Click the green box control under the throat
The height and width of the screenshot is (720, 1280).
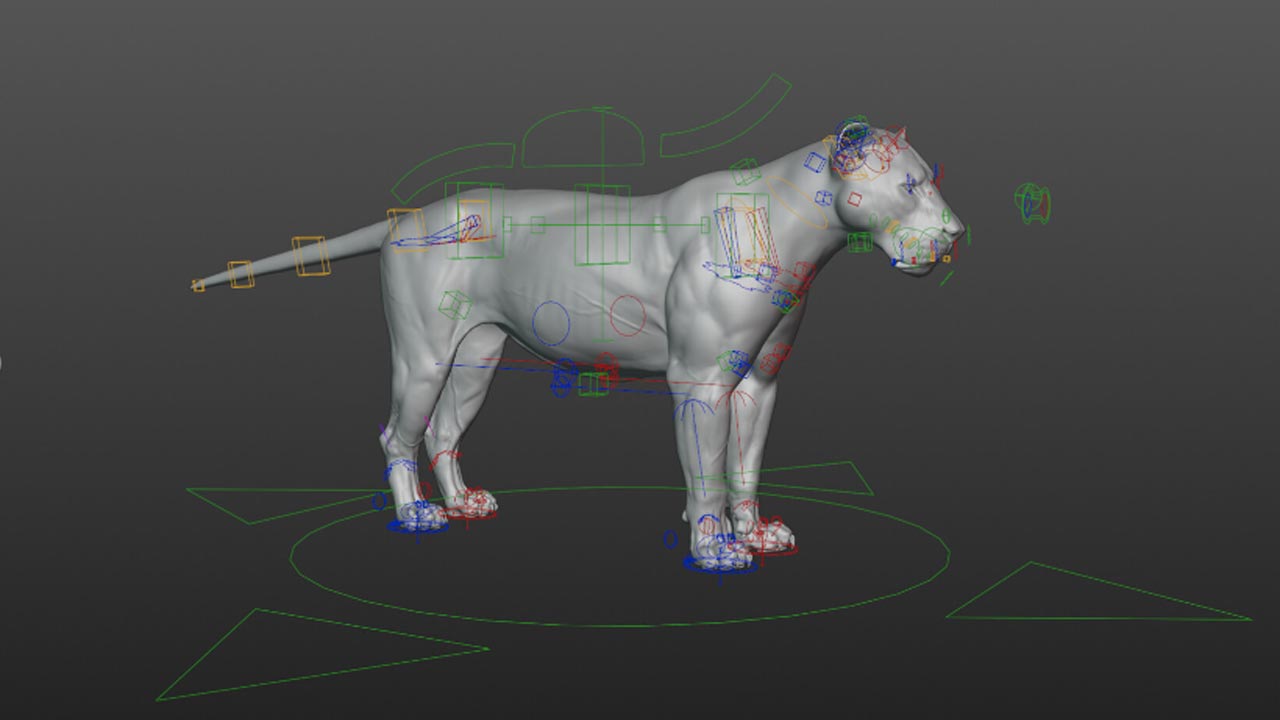coord(859,241)
